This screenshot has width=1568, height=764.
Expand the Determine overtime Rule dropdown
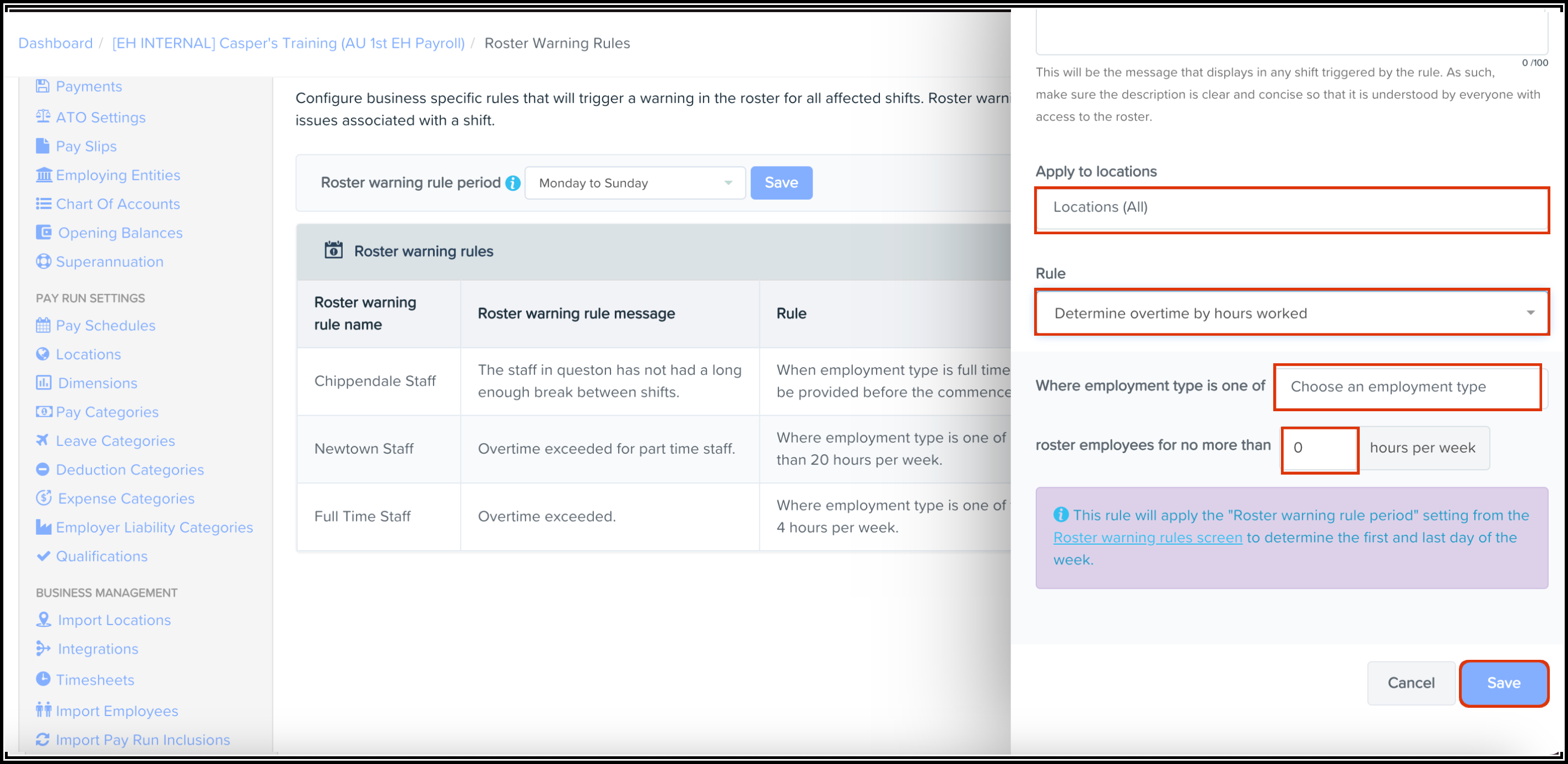point(1291,313)
